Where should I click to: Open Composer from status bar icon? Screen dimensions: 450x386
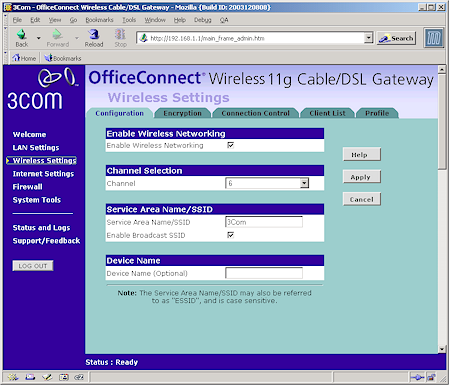pos(47,377)
